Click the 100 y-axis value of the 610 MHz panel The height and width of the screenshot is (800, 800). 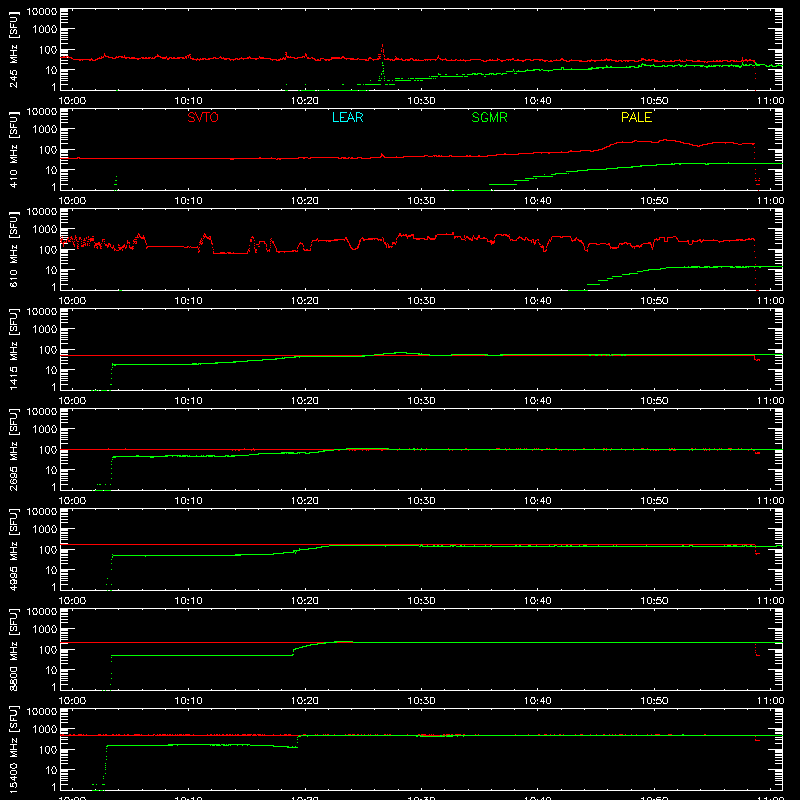tap(48, 250)
